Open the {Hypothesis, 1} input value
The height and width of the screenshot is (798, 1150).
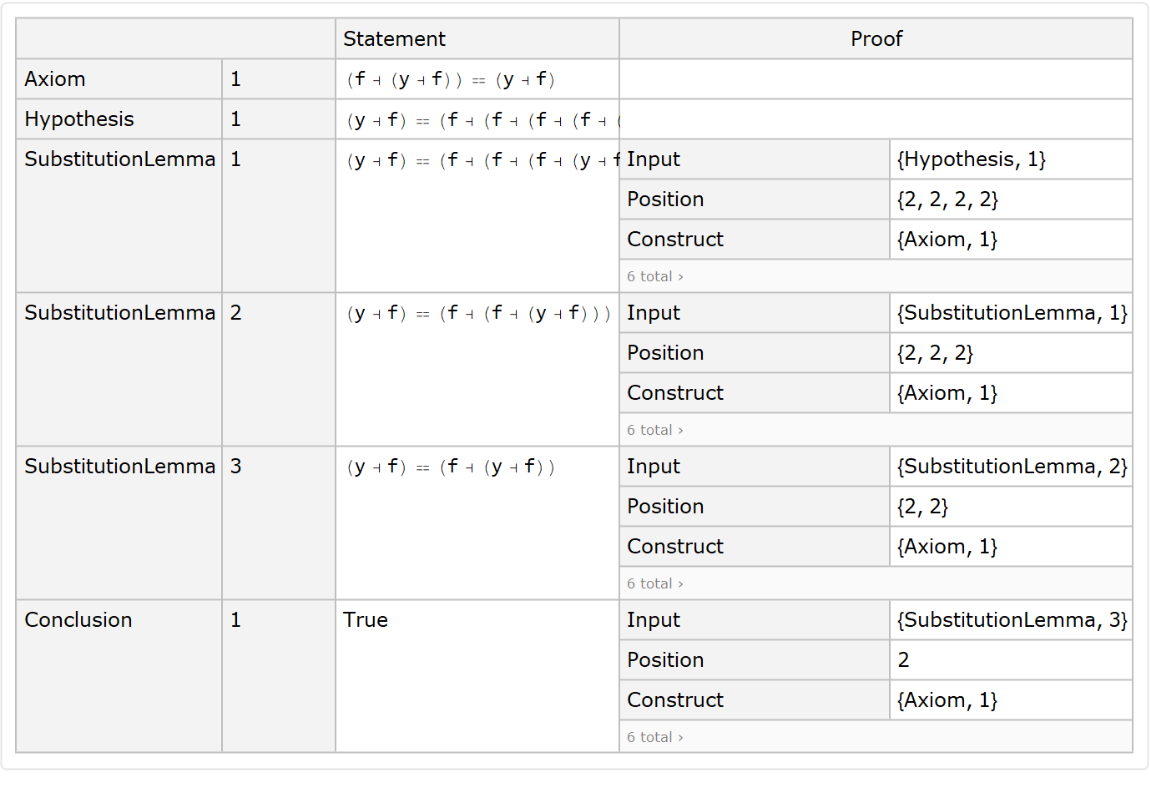tap(972, 159)
